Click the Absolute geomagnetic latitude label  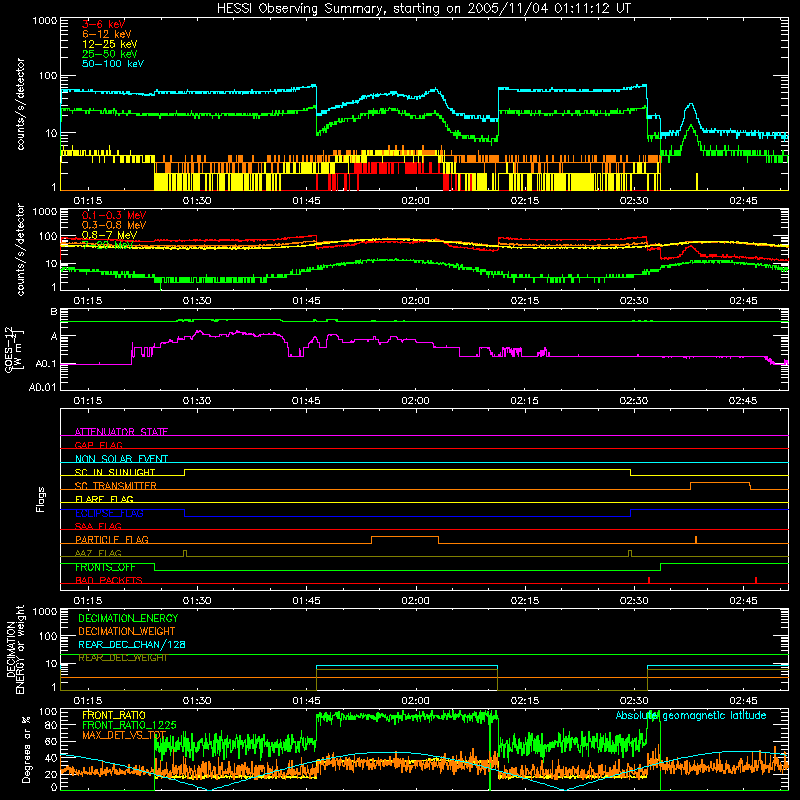tap(691, 716)
